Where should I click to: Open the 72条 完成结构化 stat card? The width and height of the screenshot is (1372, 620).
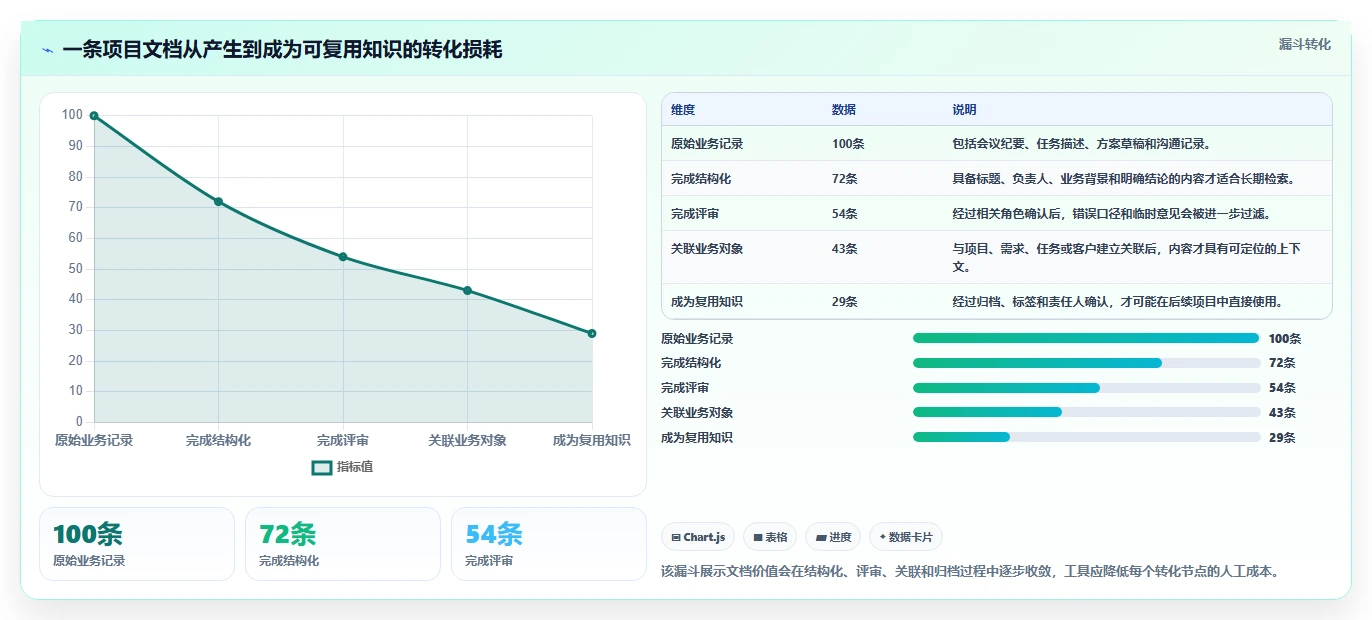[x=343, y=544]
